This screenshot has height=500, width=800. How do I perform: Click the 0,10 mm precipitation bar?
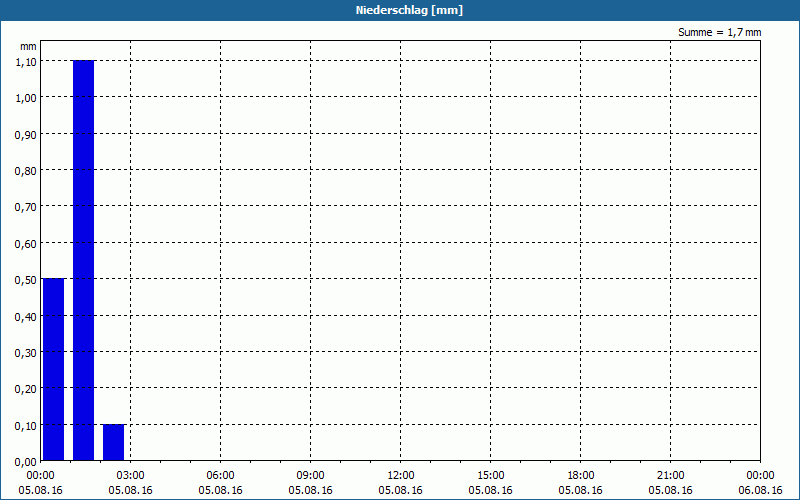tap(114, 442)
